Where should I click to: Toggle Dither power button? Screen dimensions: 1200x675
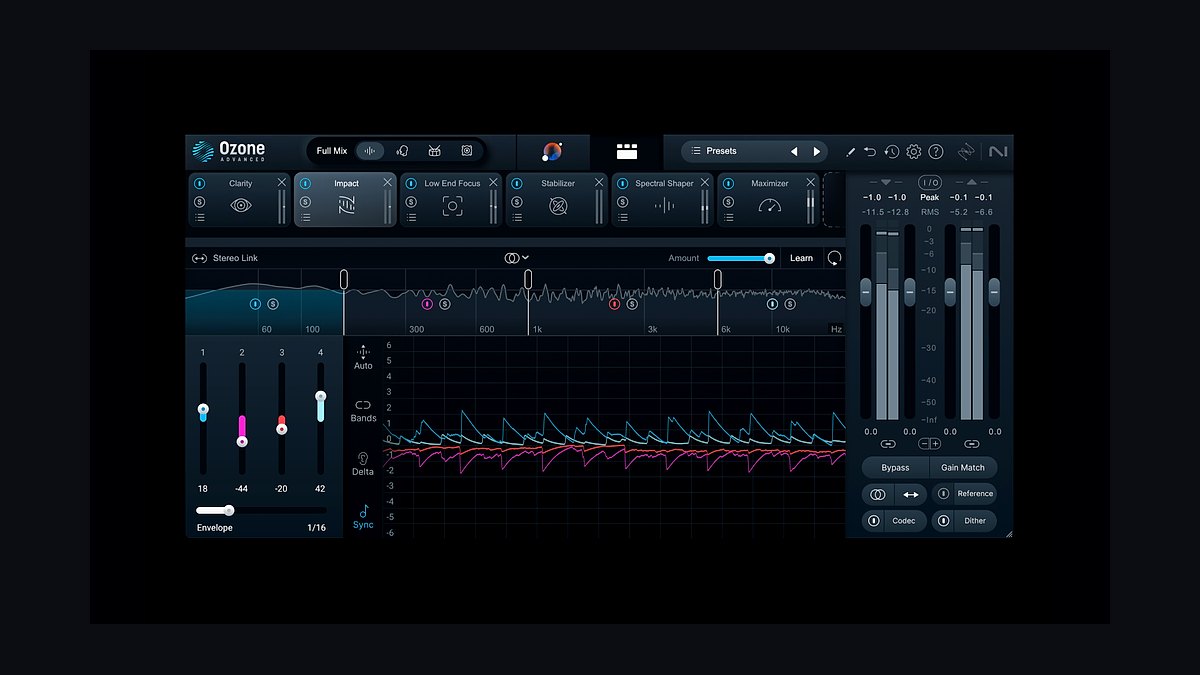tap(943, 521)
